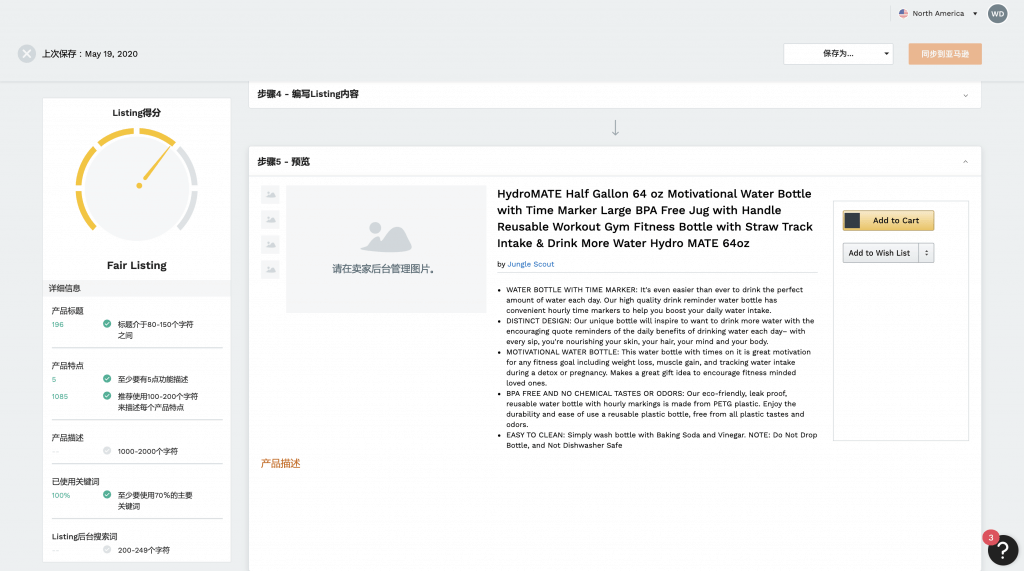Expand the 步骤4 编写Listing内容 section
This screenshot has height=571, width=1024.
pos(965,95)
